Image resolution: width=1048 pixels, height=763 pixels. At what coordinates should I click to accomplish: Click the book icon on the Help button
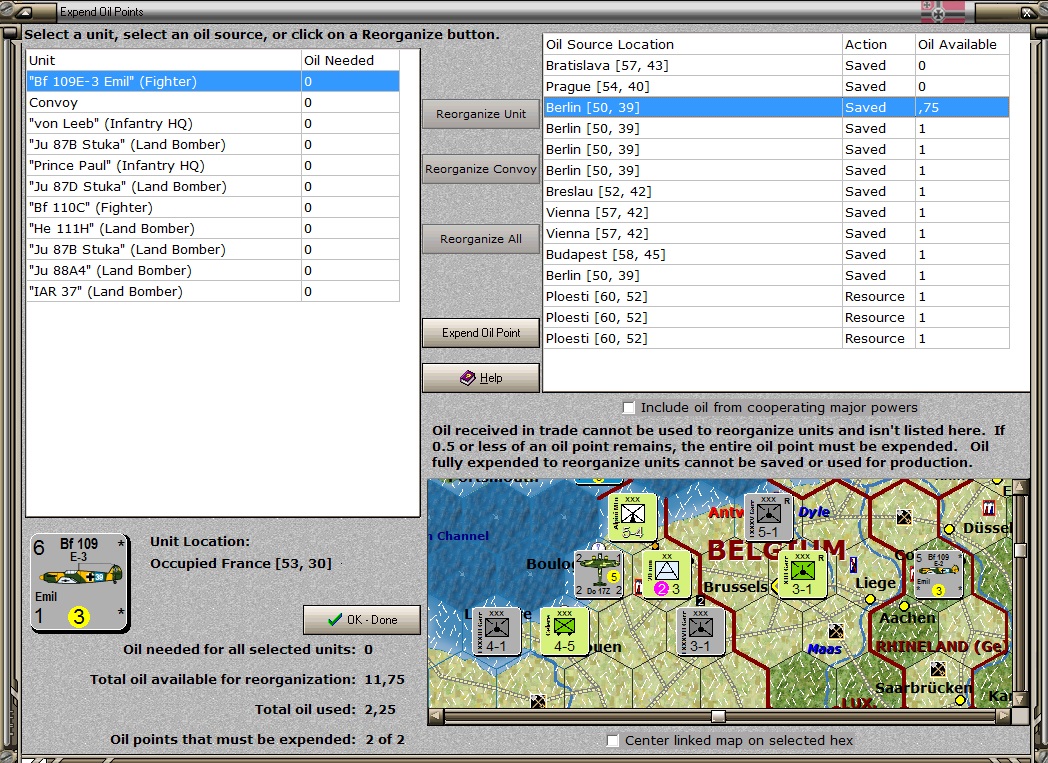point(468,378)
